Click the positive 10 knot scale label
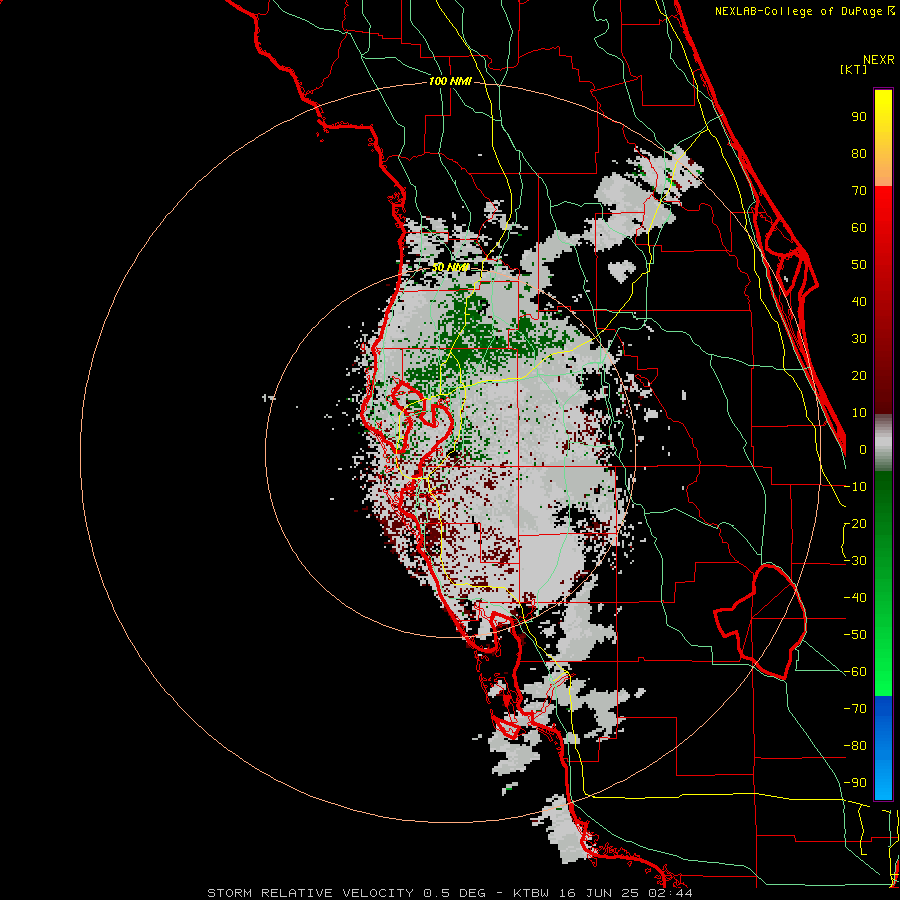The image size is (900, 900). [859, 413]
